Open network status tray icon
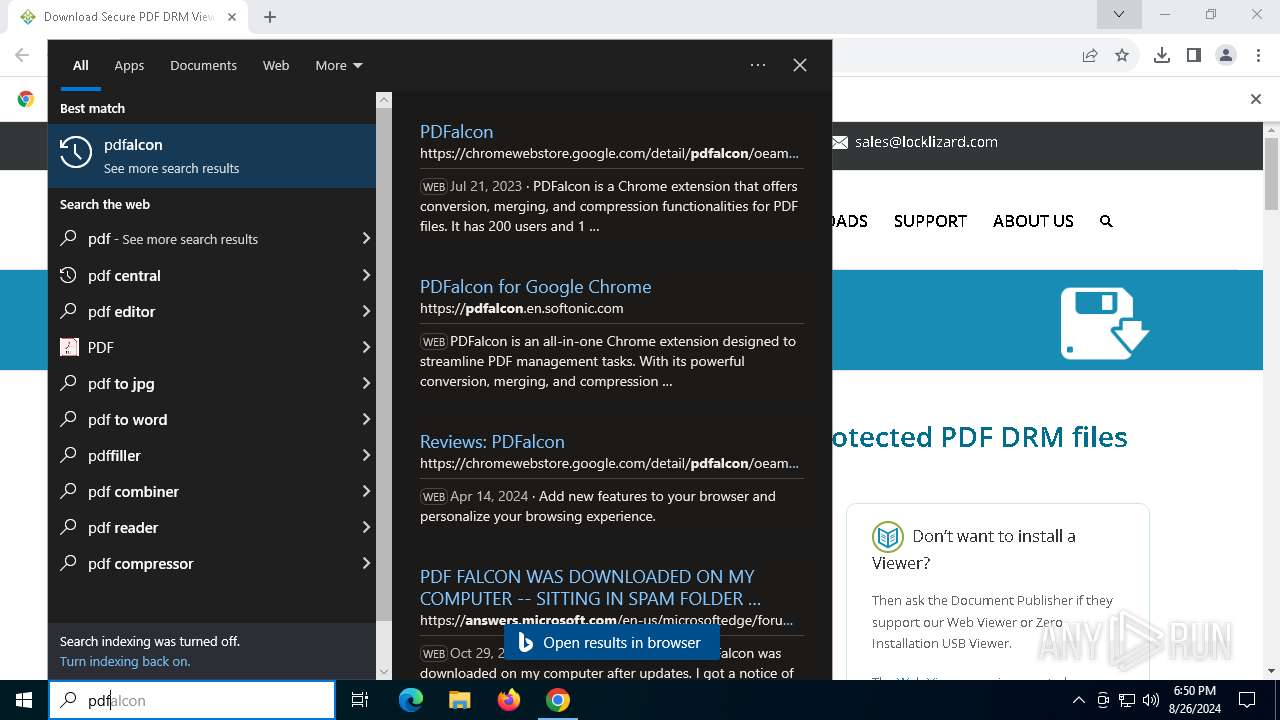Viewport: 1280px width, 720px height. click(x=1127, y=700)
